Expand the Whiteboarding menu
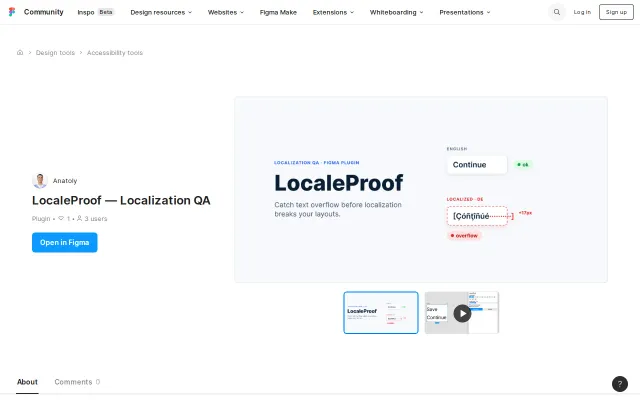The image size is (640, 400). point(396,12)
